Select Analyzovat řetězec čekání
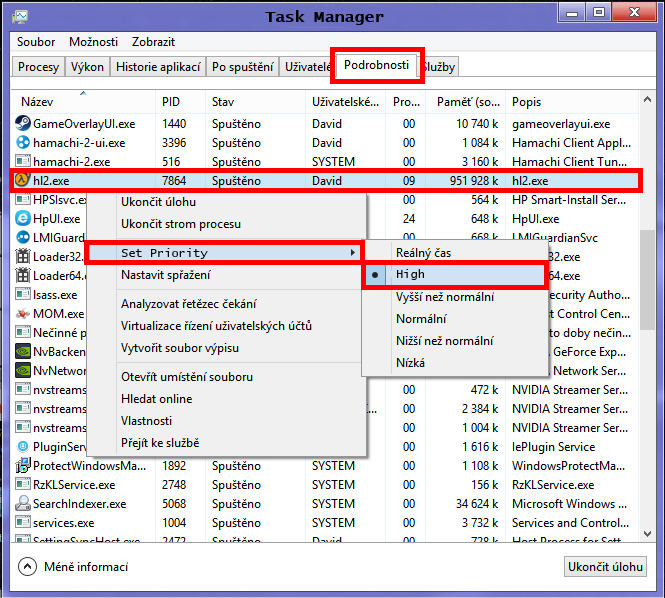The width and height of the screenshot is (665, 598). pyautogui.click(x=226, y=304)
